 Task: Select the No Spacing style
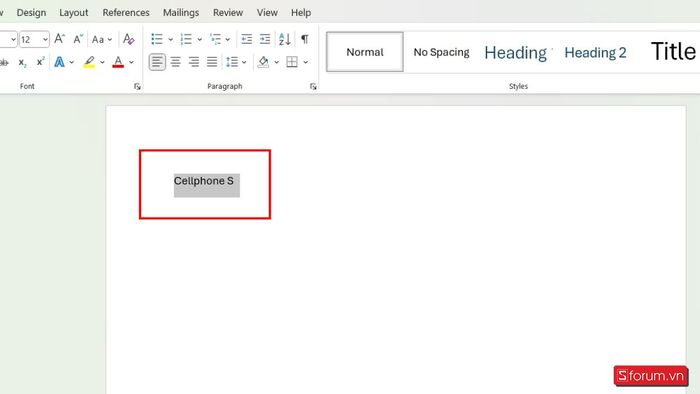441,52
